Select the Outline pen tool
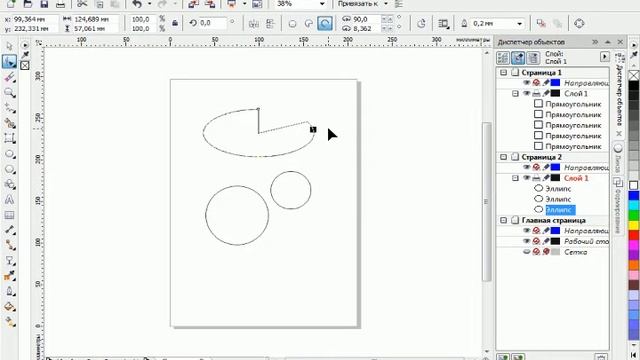This screenshot has height=360, width=640. (x=9, y=291)
